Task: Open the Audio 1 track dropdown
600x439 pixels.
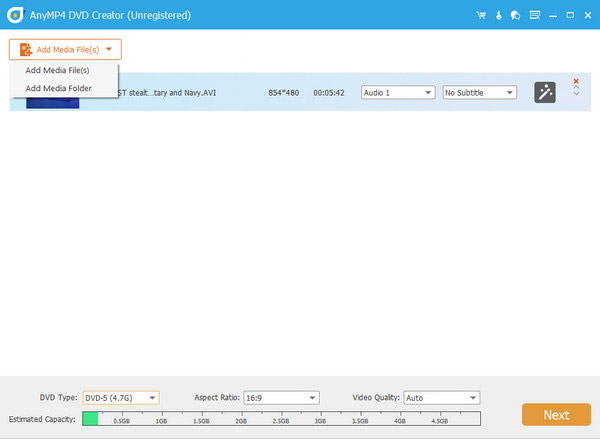Action: pyautogui.click(x=398, y=93)
